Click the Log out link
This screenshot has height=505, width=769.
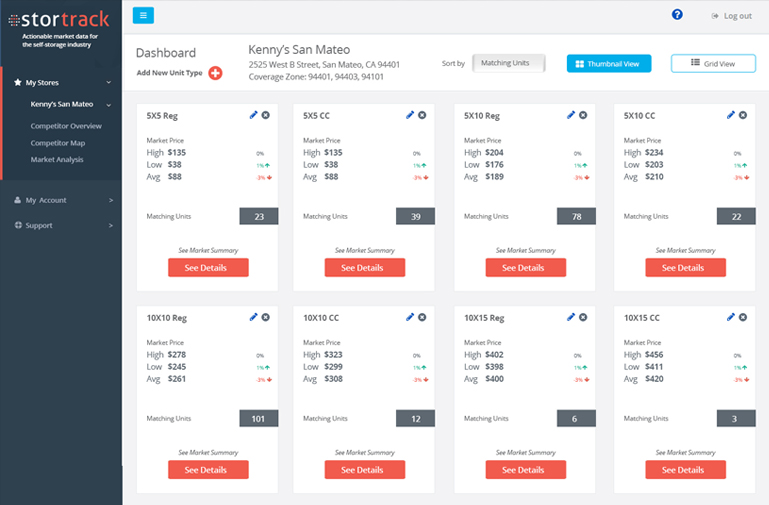click(x=731, y=16)
